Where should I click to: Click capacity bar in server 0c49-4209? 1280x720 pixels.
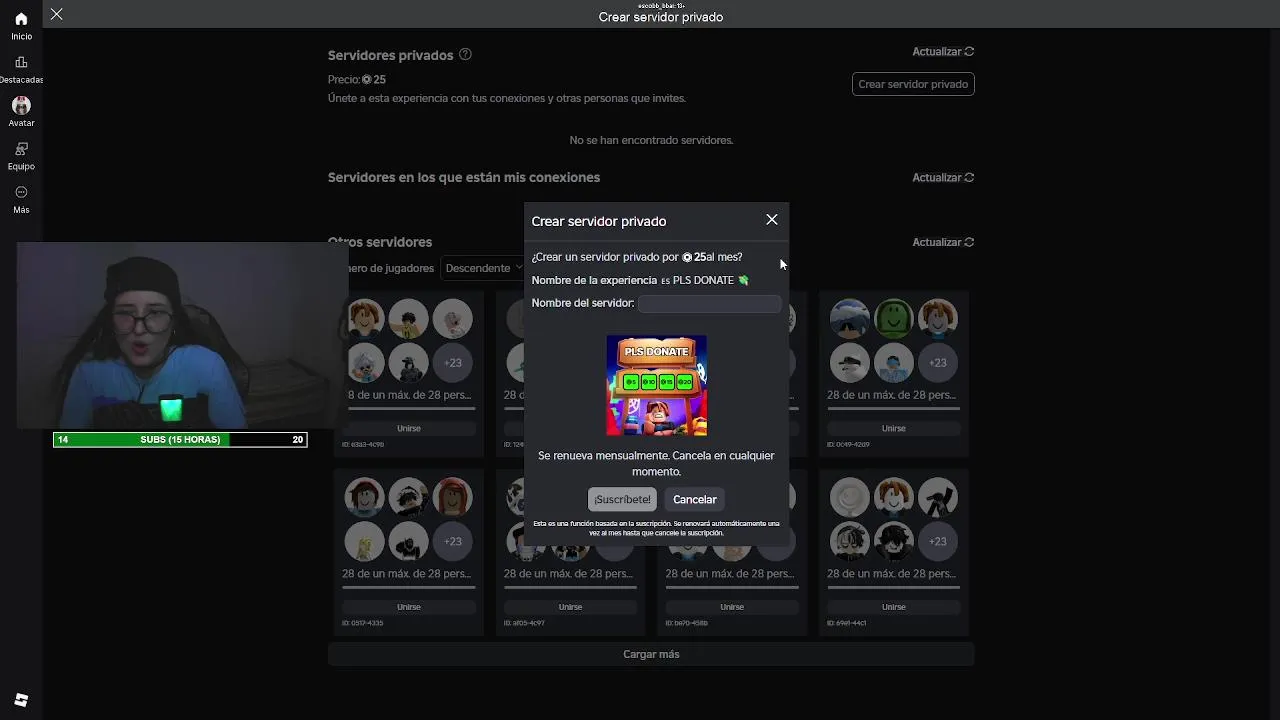pyautogui.click(x=894, y=409)
